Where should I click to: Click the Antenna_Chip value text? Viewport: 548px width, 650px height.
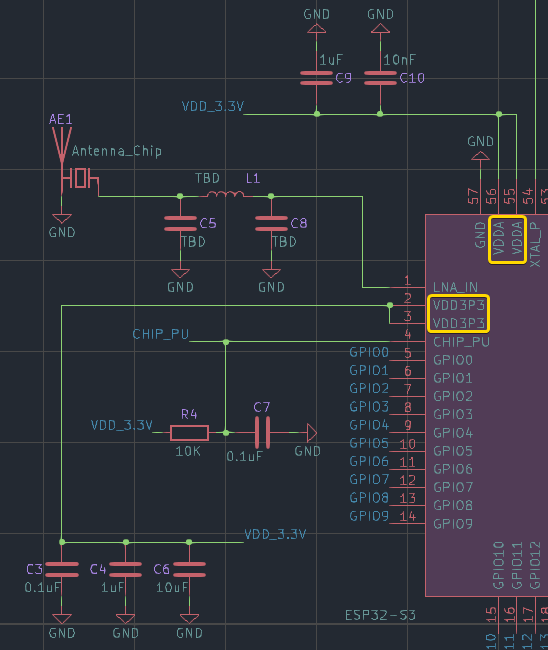[x=116, y=151]
